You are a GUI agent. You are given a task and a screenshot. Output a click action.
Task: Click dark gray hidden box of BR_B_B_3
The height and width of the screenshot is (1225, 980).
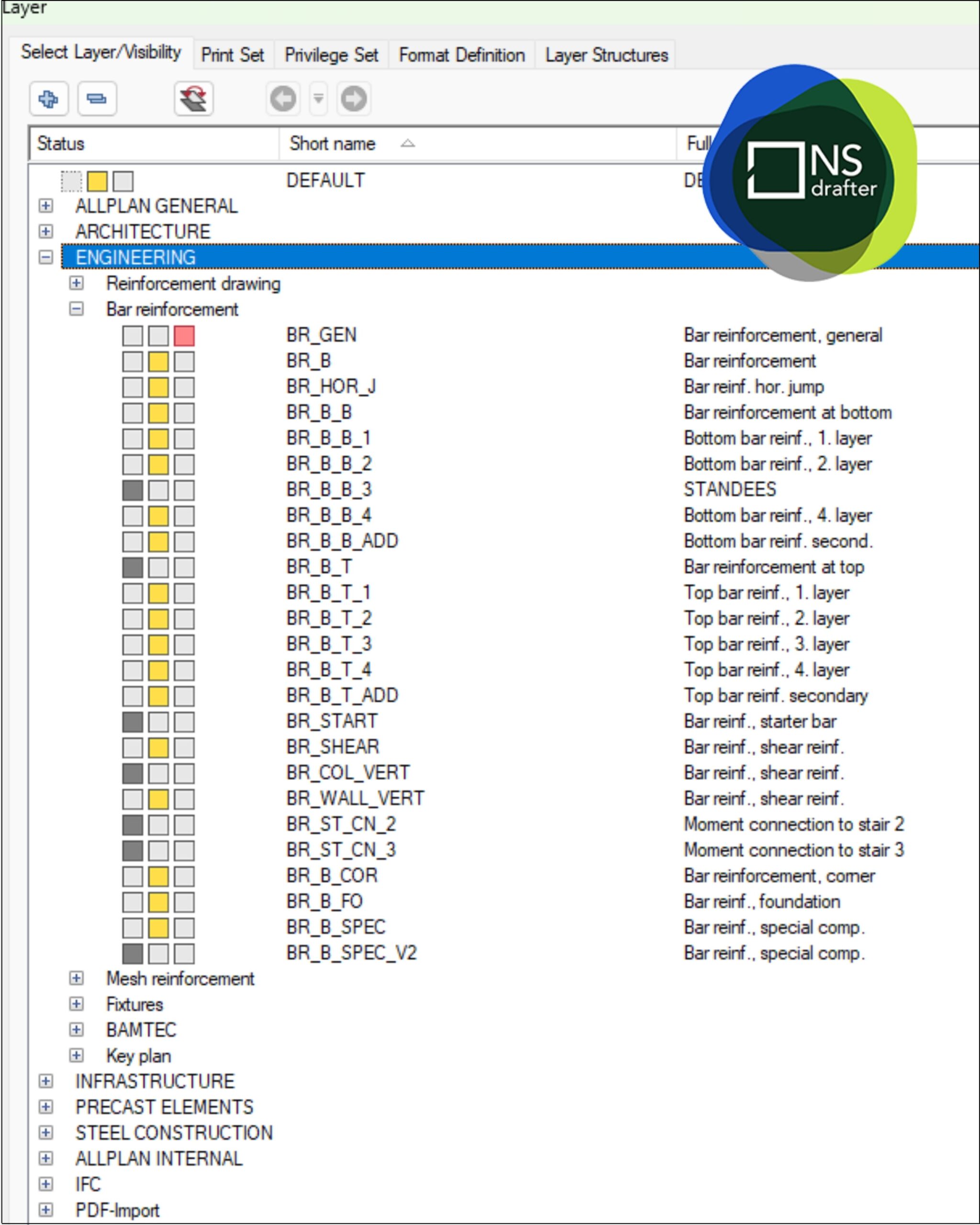pos(133,490)
